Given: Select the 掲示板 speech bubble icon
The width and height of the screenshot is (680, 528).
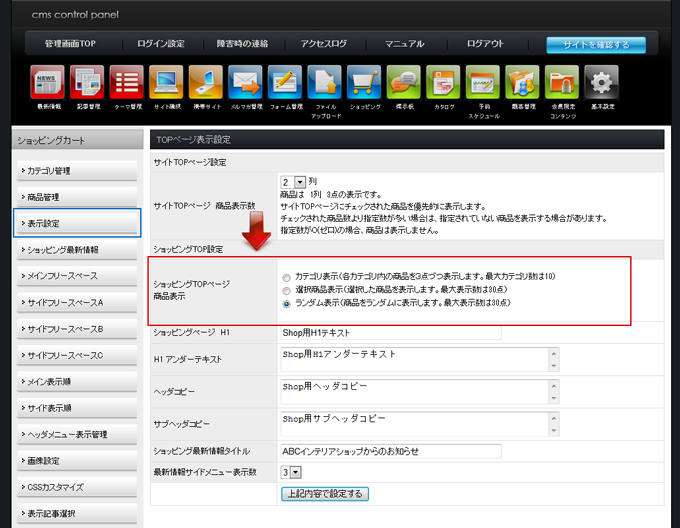Looking at the screenshot, I should point(403,82).
